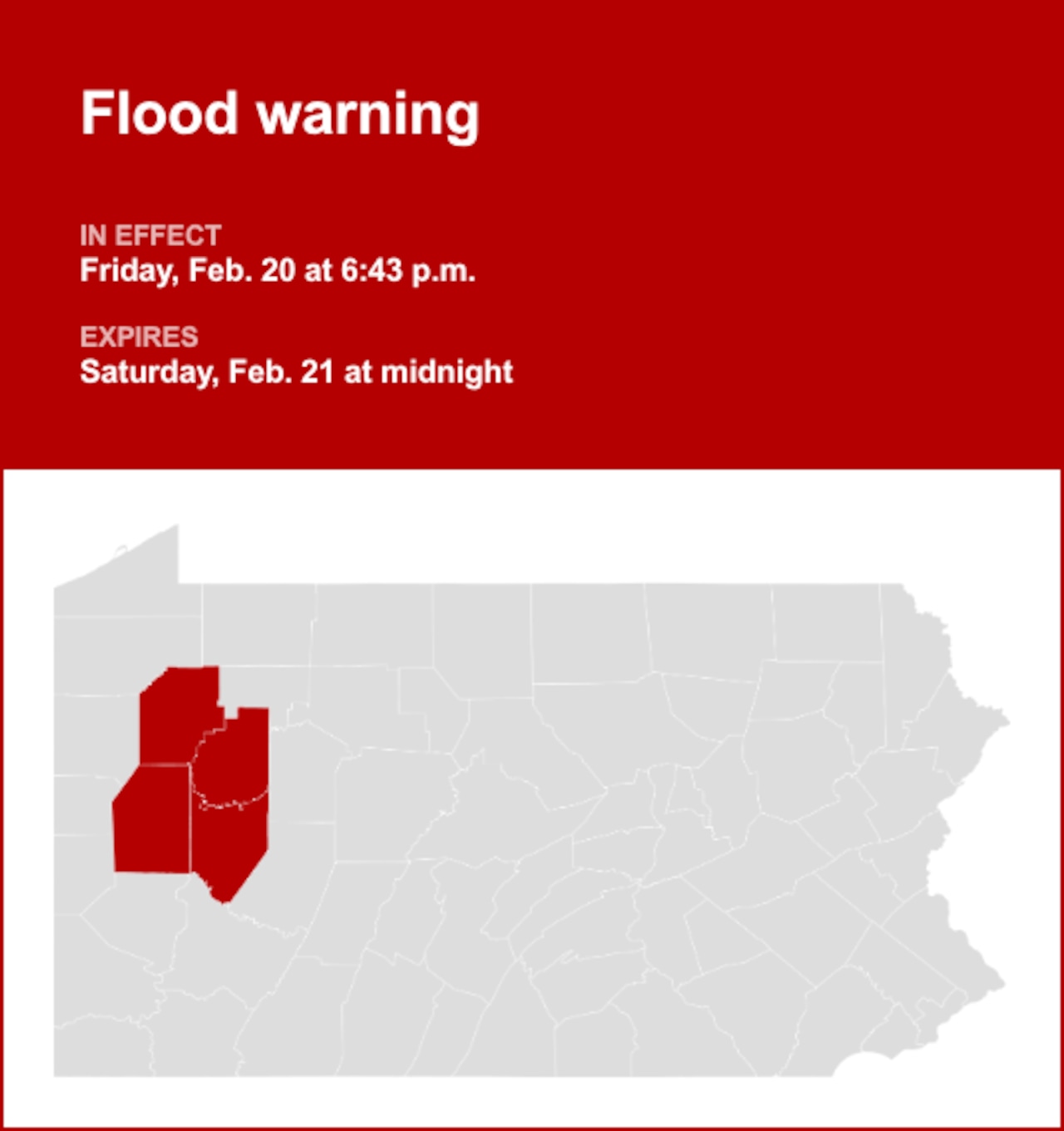This screenshot has width=1064, height=1131.
Task: Select the southeastern red-highlighted county on the map
Action: click(231, 848)
